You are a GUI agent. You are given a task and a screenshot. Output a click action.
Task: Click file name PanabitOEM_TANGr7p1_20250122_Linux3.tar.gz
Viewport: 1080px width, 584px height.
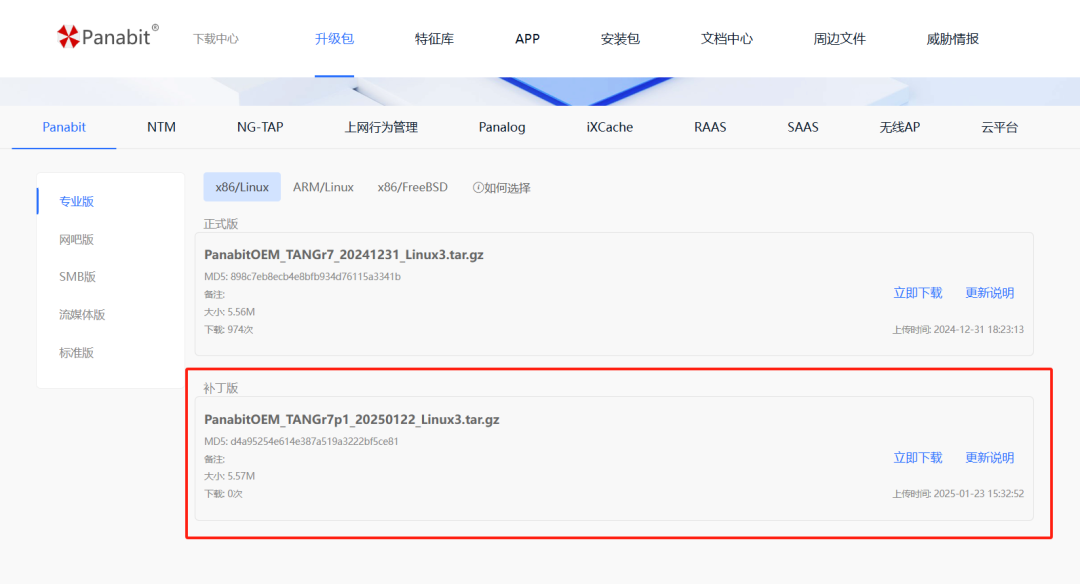point(351,419)
